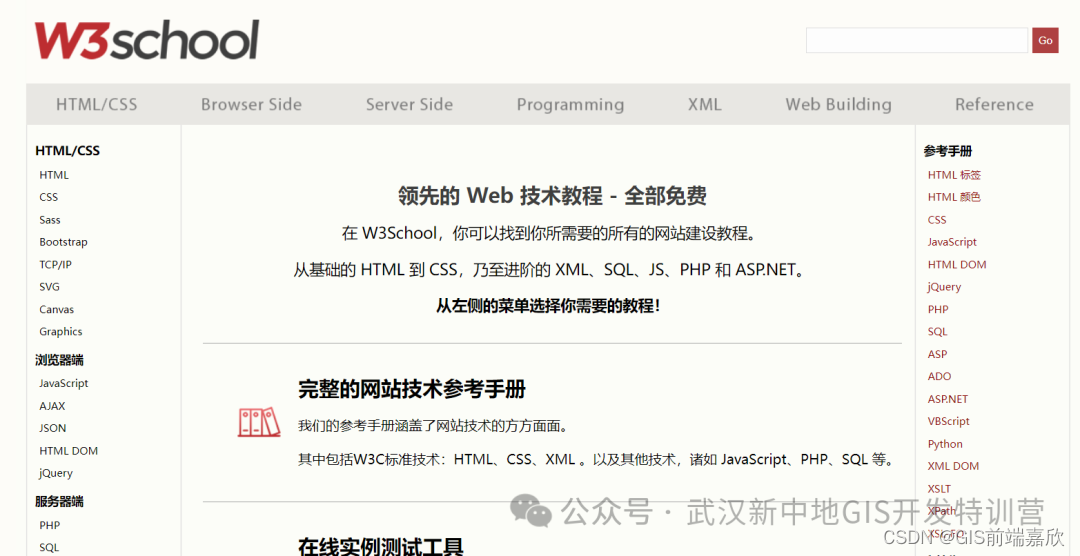Open HTML DOM in left sidebar
Screen dimensions: 1080x556
pos(68,451)
